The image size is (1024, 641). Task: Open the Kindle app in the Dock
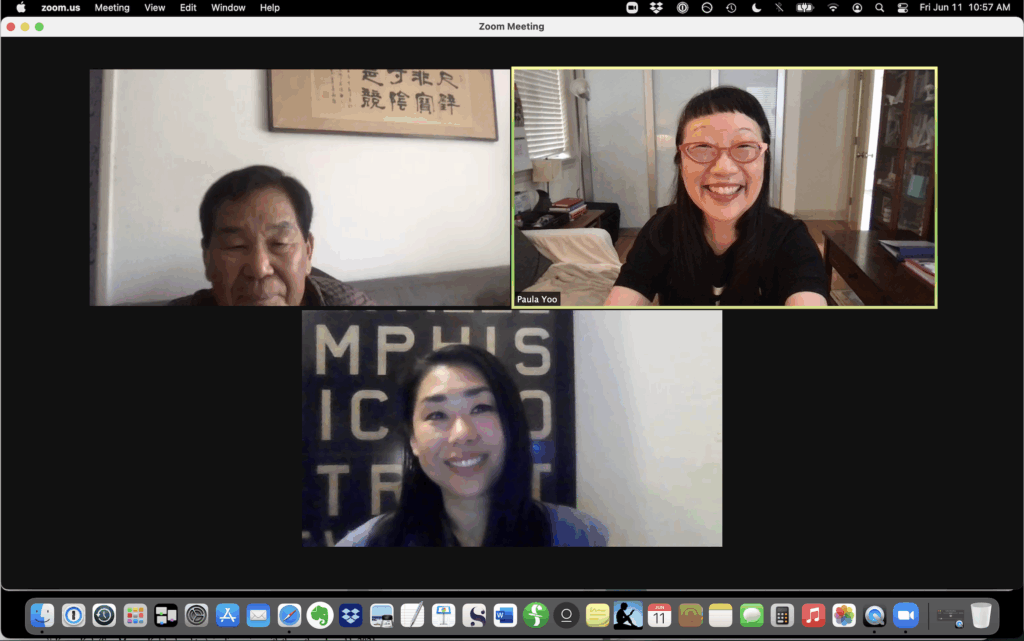coord(628,615)
